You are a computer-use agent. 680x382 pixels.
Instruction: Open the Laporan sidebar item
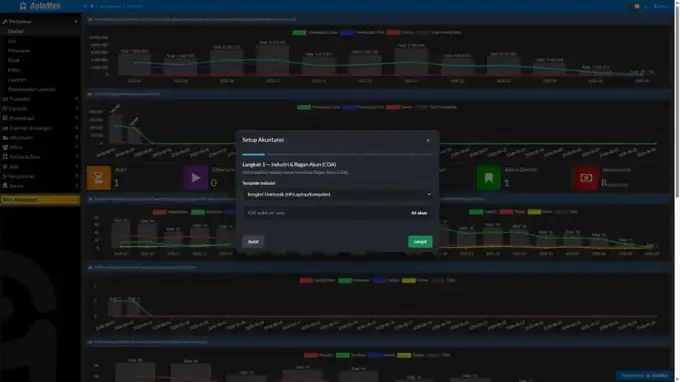(x=17, y=80)
